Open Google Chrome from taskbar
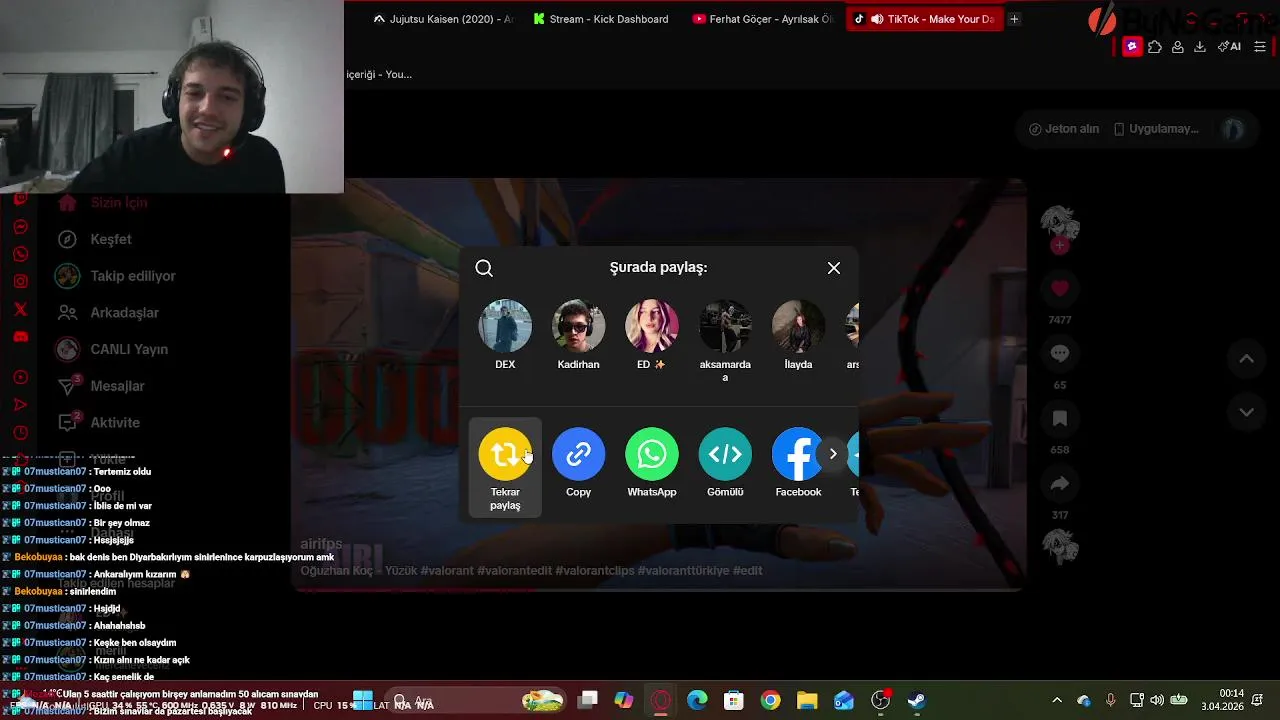This screenshot has width=1280, height=720. pyautogui.click(x=770, y=701)
